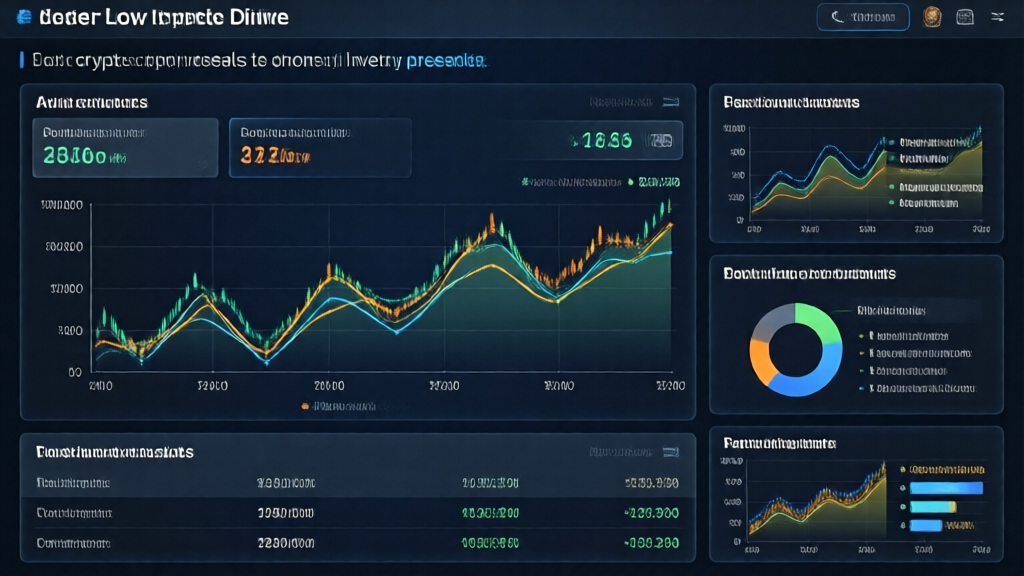The image size is (1024, 576).
Task: Open the dropdown in bottom table panel header
Action: (620, 452)
